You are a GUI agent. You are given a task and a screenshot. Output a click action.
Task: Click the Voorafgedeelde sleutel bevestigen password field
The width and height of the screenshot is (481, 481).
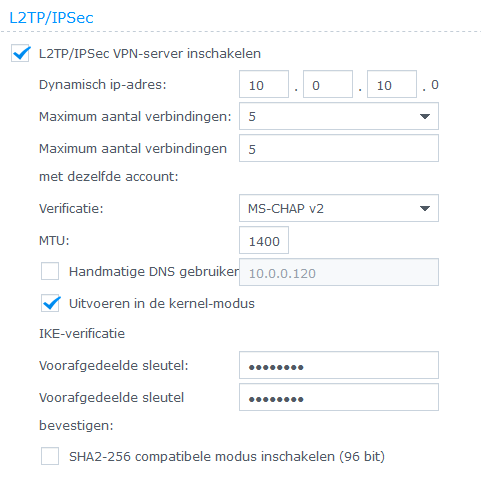pos(339,397)
